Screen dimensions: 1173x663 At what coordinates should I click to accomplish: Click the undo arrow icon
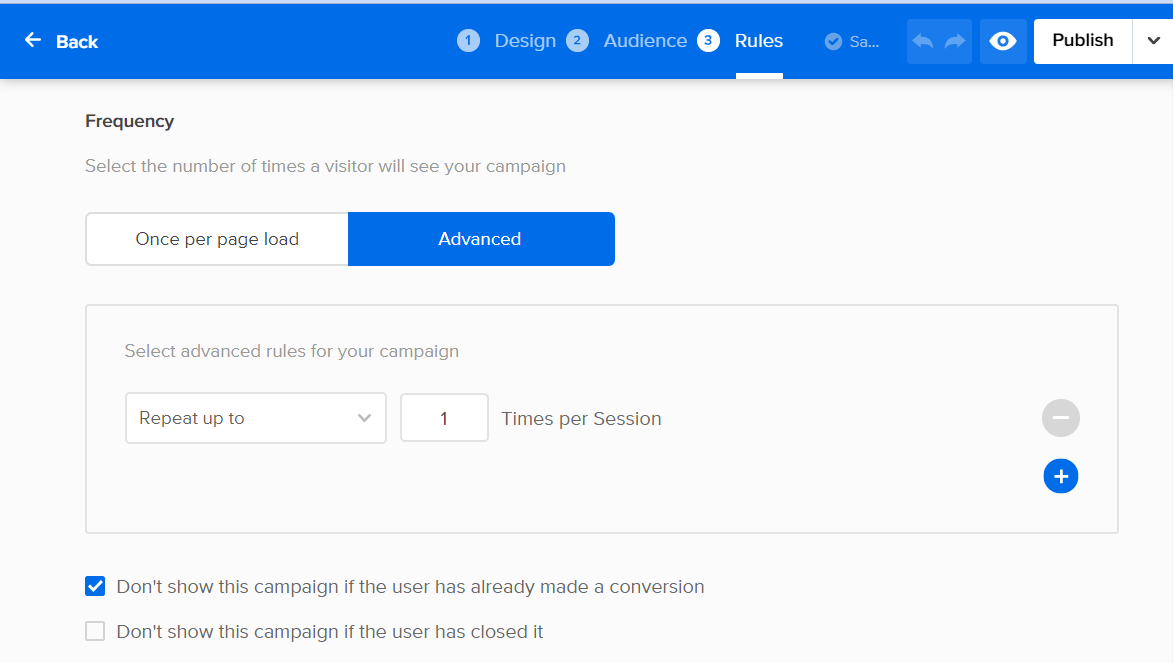click(x=923, y=41)
